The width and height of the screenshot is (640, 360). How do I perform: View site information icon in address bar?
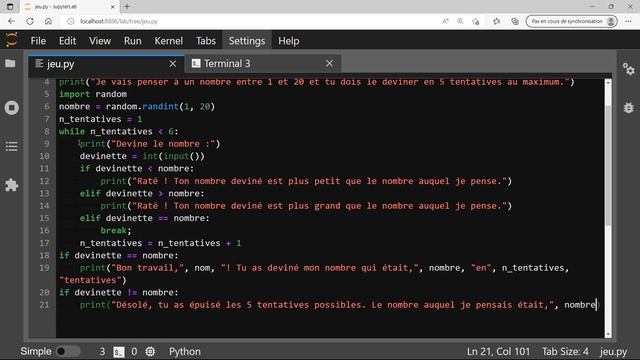(71, 21)
